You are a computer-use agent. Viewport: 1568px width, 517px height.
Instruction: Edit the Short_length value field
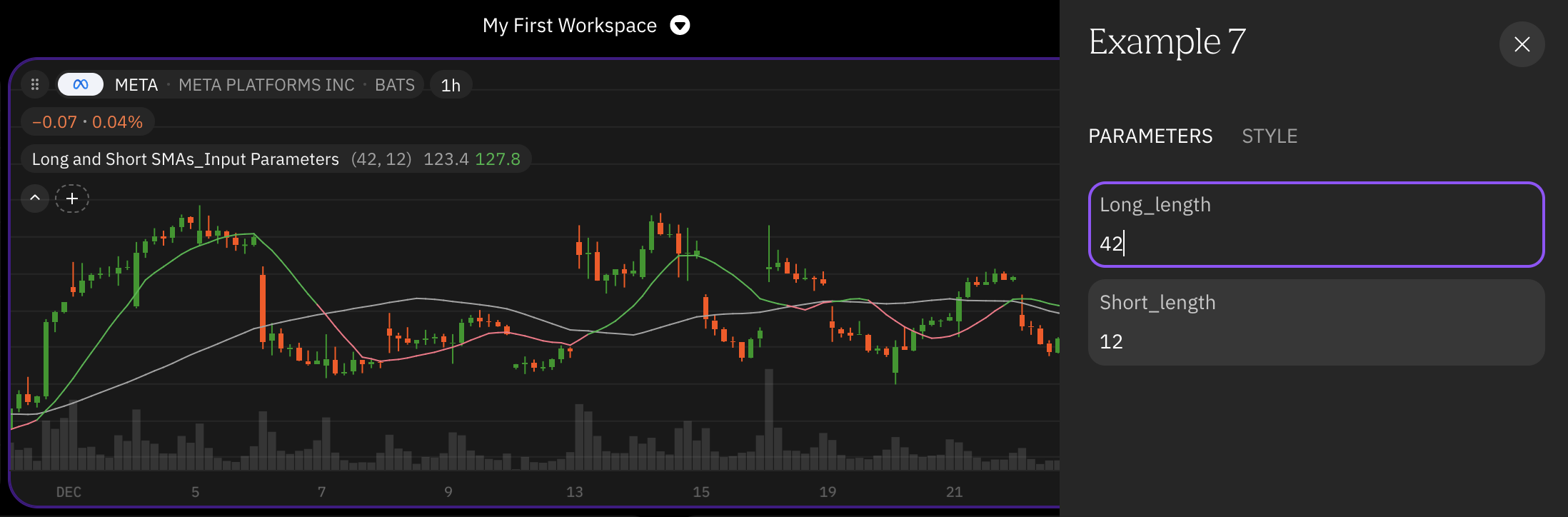(1316, 323)
